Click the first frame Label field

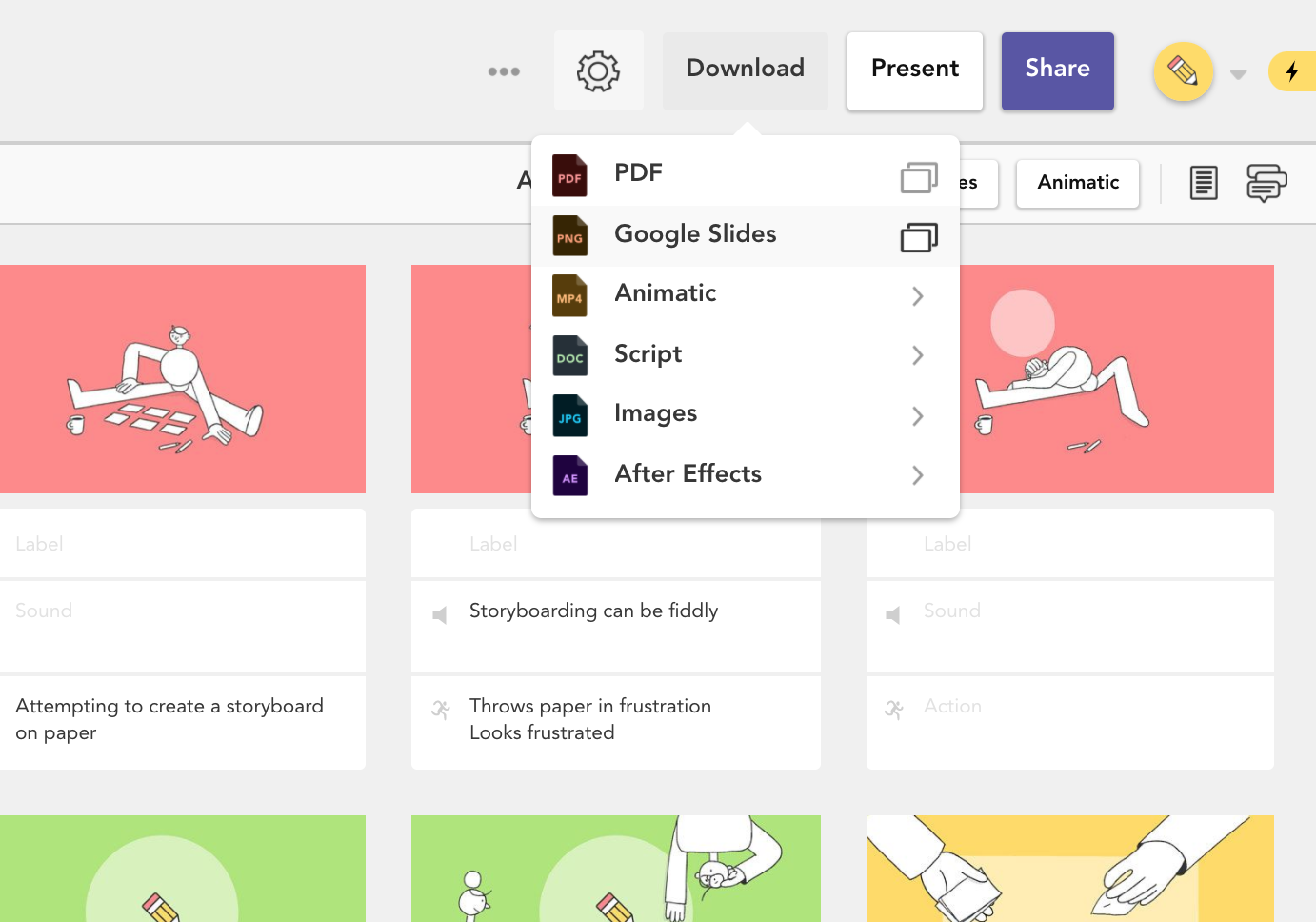pyautogui.click(x=181, y=544)
